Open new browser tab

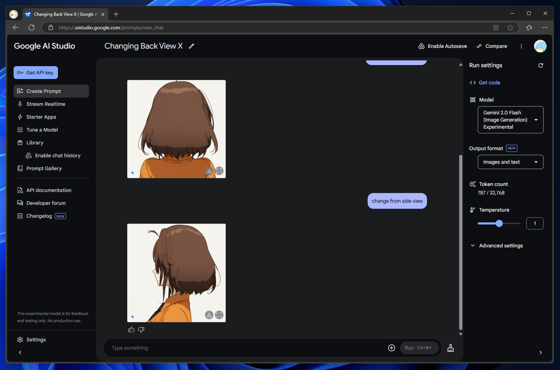(x=116, y=14)
